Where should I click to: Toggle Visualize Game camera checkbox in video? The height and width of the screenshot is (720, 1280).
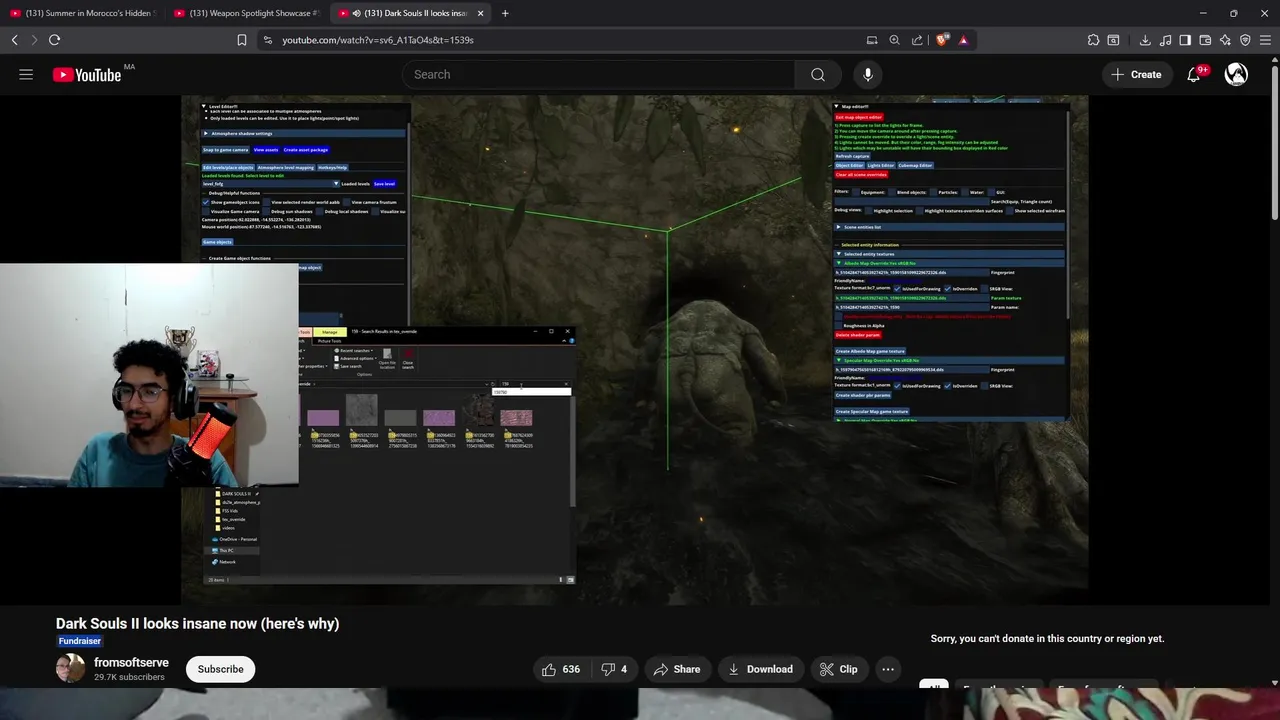[206, 211]
